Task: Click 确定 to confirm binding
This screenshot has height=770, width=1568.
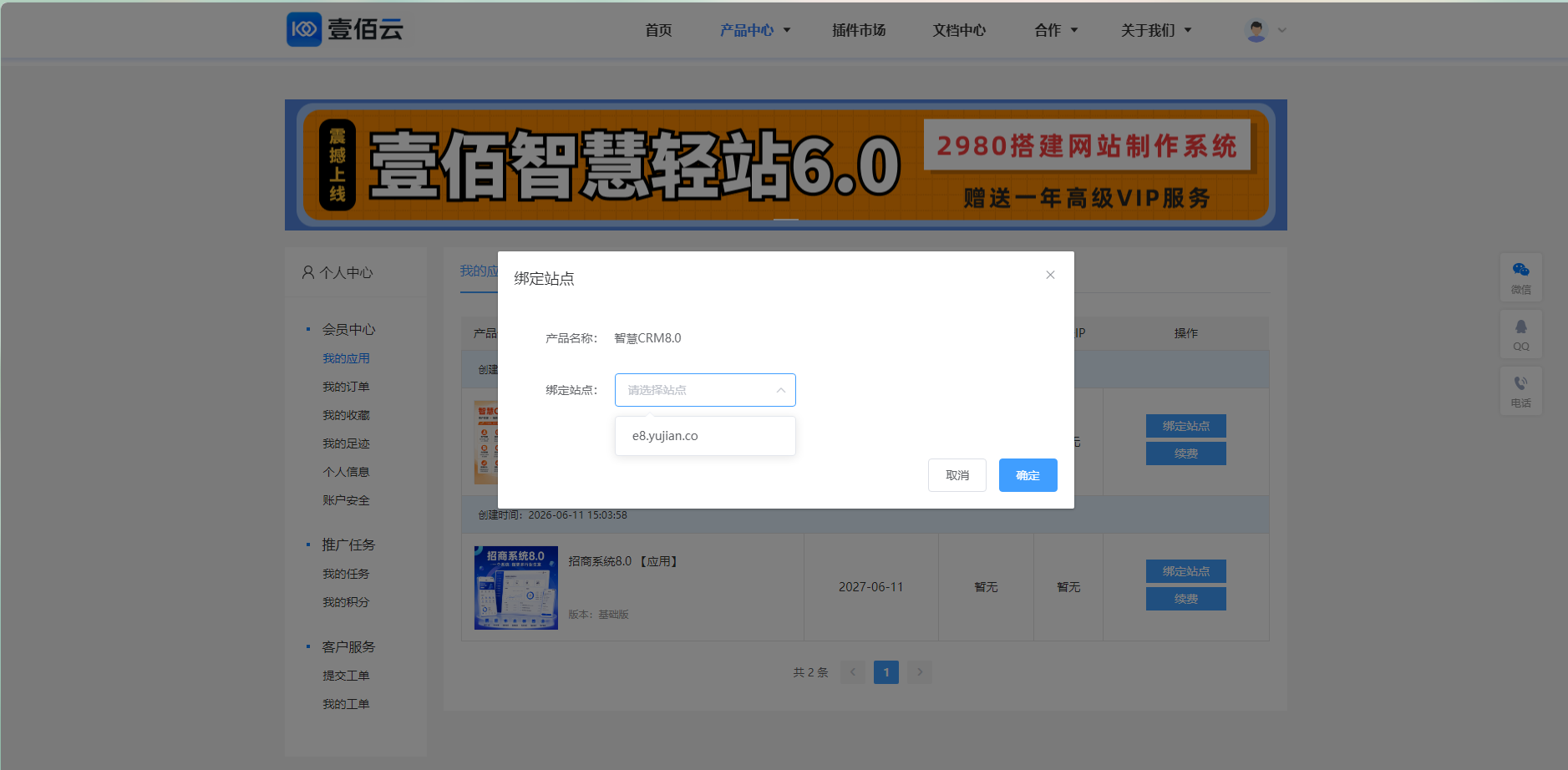Action: tap(1028, 475)
